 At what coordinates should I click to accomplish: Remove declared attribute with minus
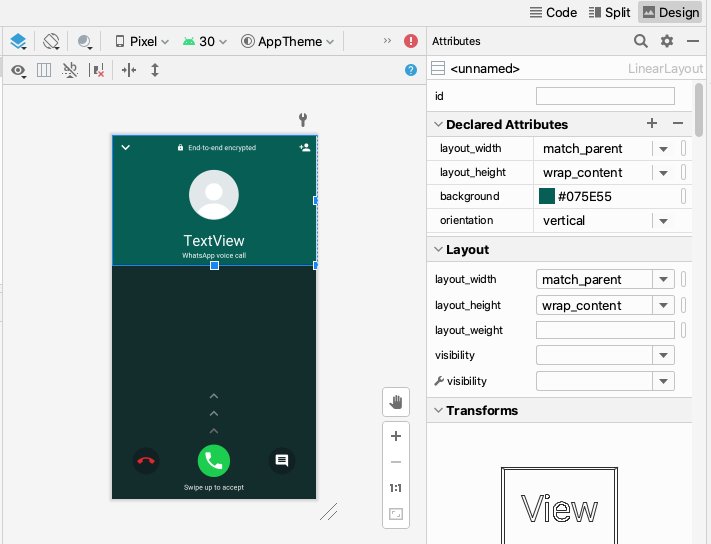678,123
